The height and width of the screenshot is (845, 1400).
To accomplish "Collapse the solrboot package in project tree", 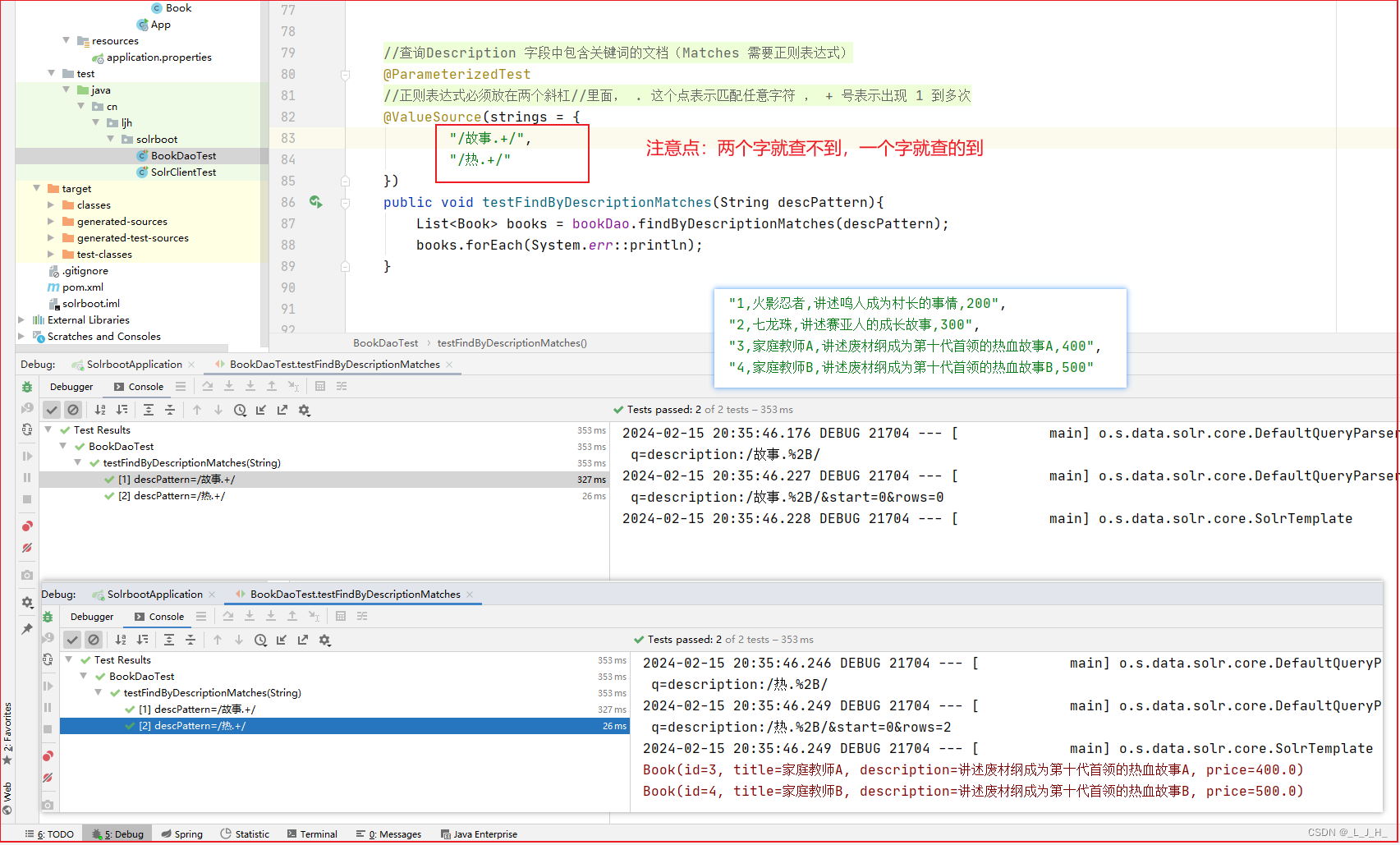I will click(x=111, y=139).
